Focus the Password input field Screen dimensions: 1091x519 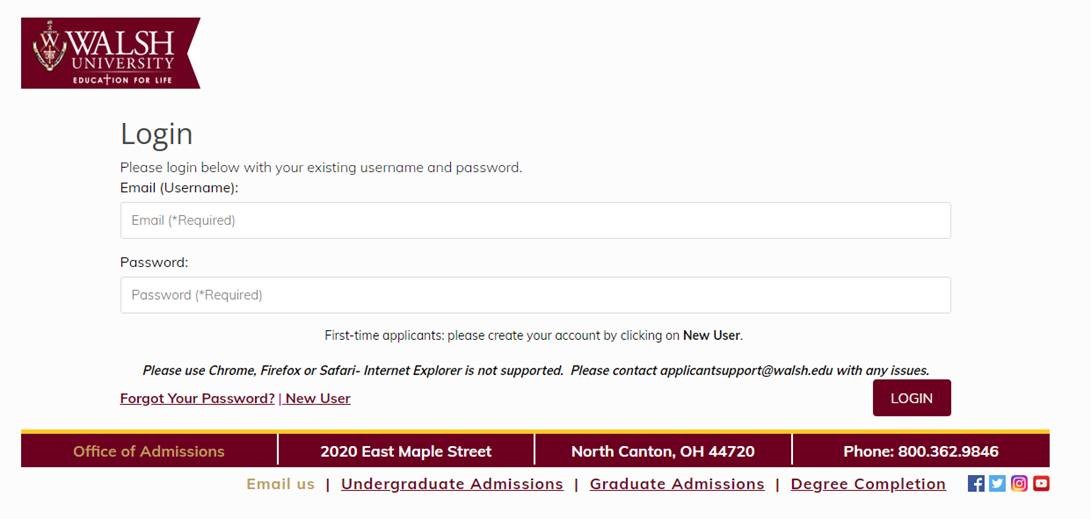coord(535,295)
